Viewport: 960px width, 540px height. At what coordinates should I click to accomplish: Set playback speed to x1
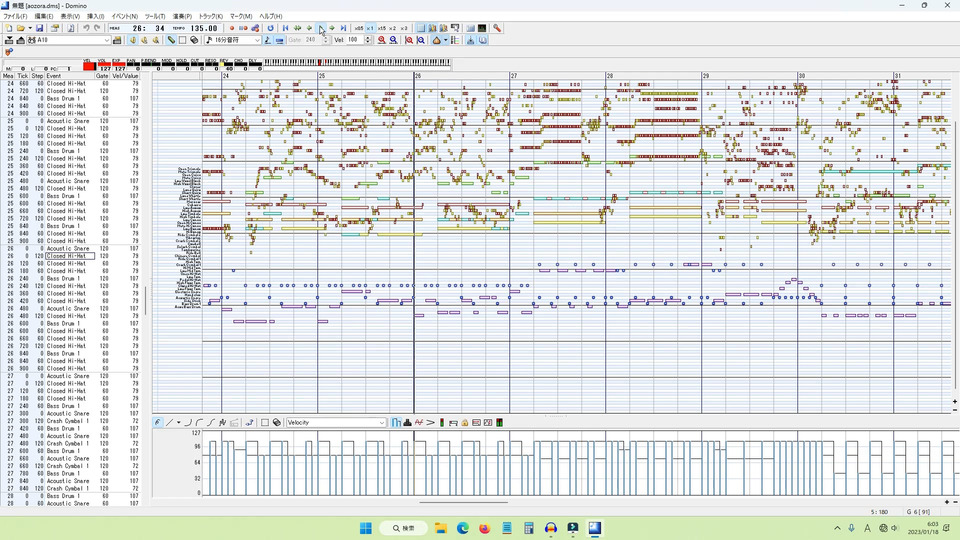(x=370, y=28)
